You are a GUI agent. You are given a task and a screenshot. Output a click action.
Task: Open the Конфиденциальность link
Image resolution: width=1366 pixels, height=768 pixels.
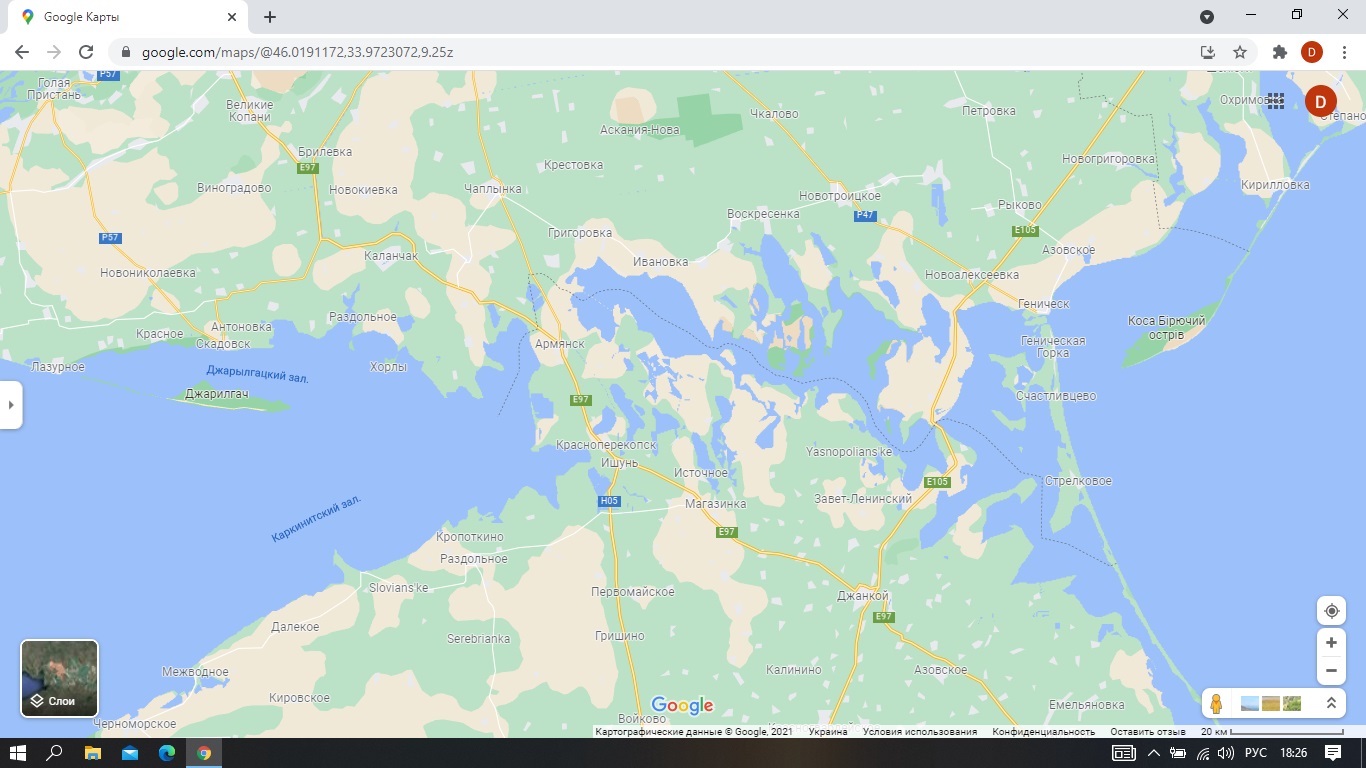(1043, 732)
